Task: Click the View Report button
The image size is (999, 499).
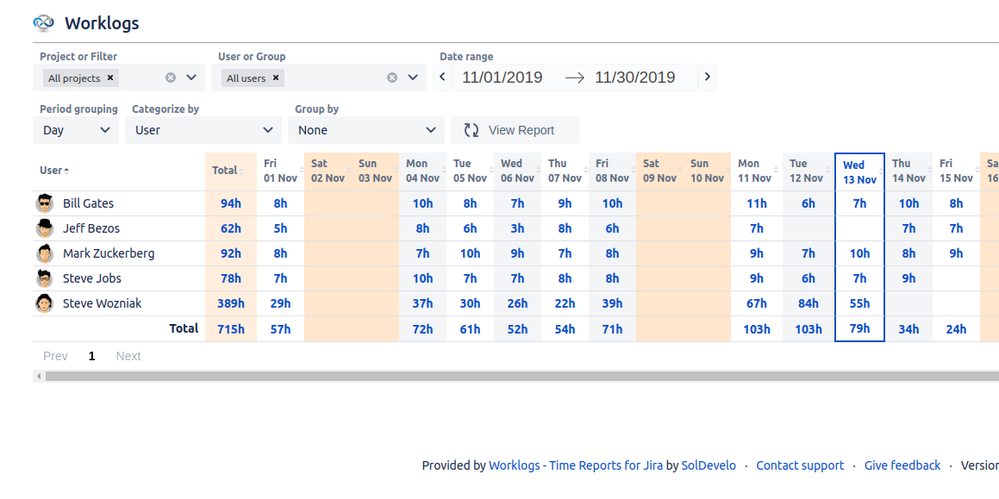Action: [x=515, y=130]
